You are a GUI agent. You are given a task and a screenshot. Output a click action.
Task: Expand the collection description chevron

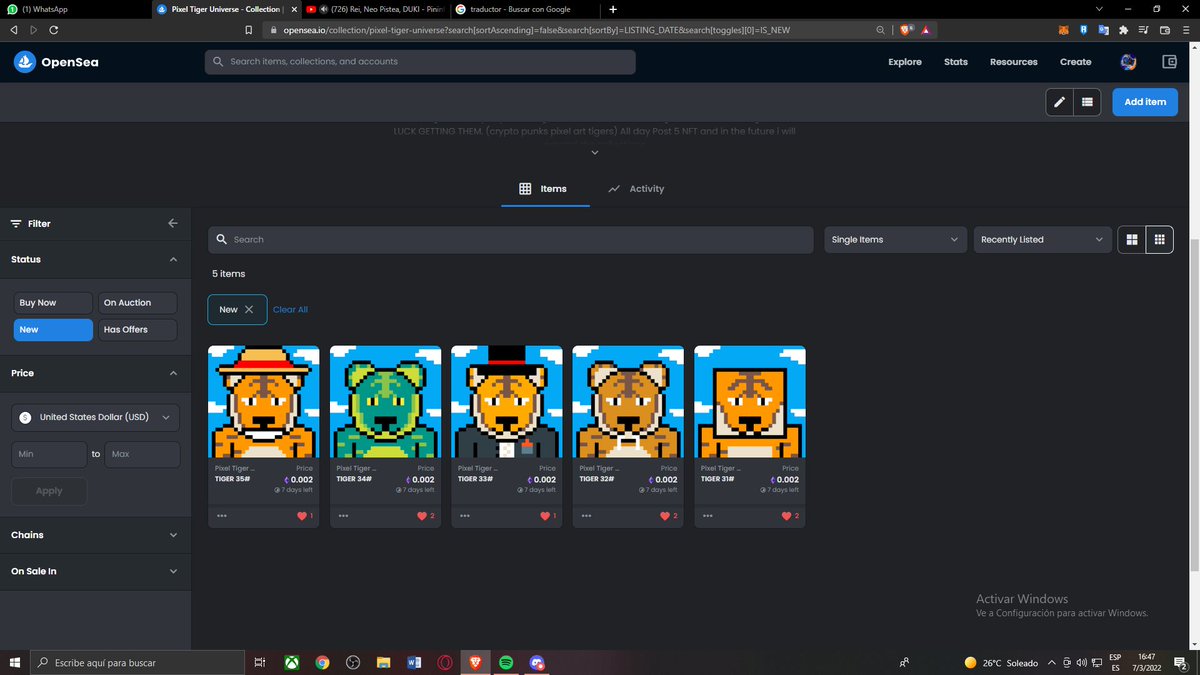point(594,152)
